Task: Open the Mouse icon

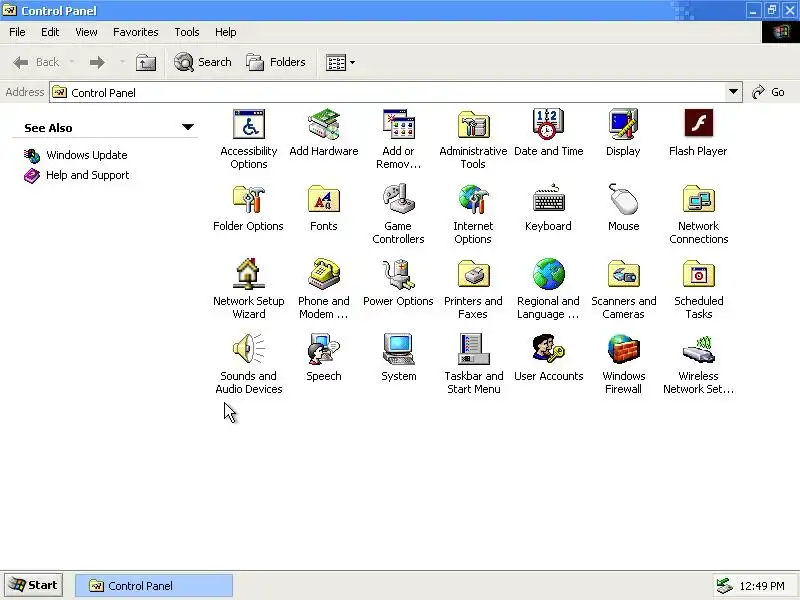Action: (623, 199)
